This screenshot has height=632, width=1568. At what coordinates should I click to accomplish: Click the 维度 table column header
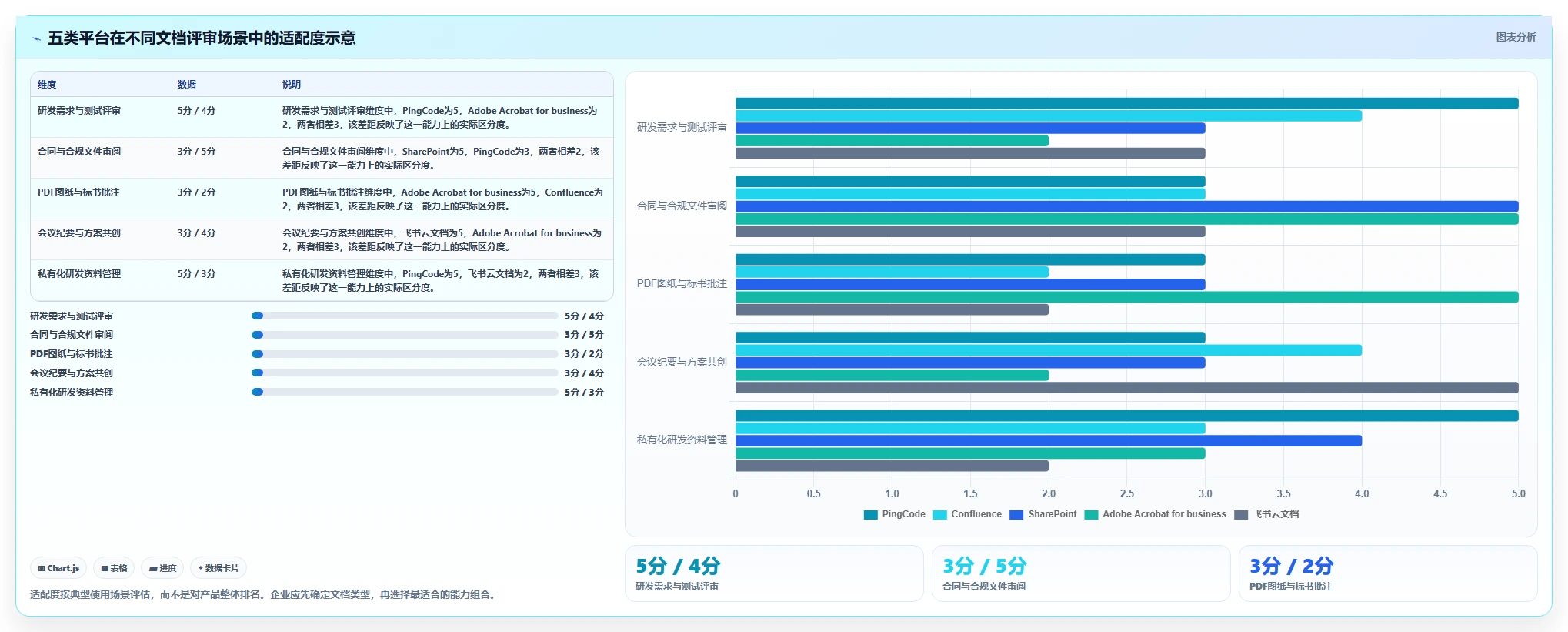47,85
